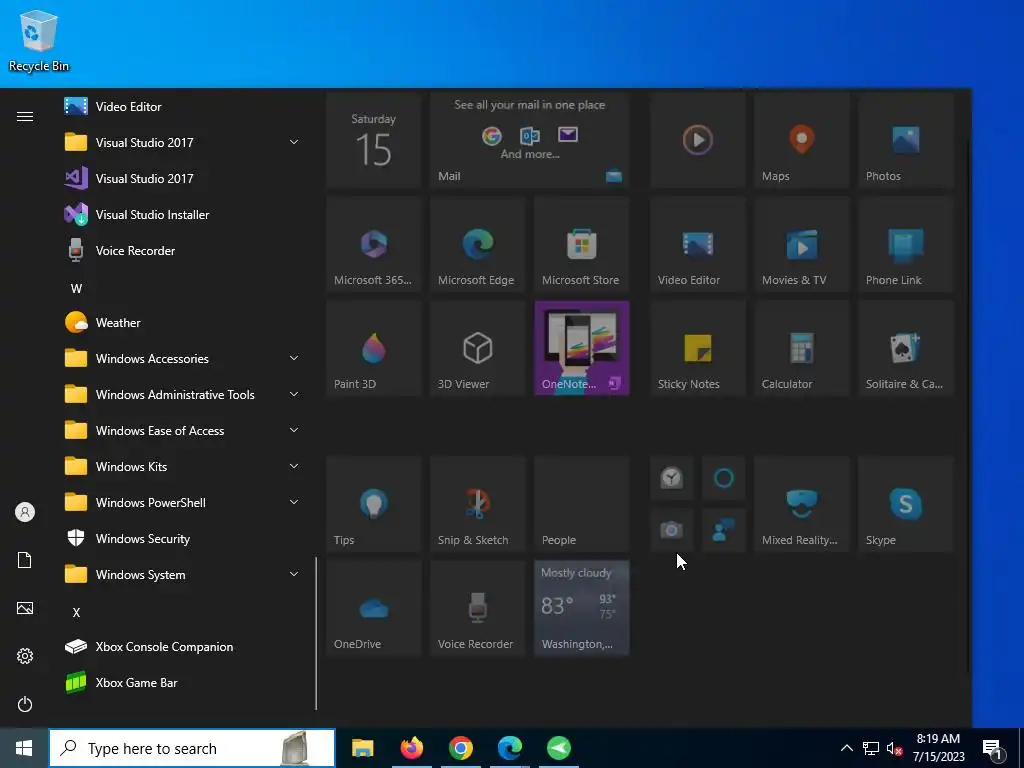Image resolution: width=1024 pixels, height=768 pixels.
Task: Open the Power options button
Action: (25, 704)
